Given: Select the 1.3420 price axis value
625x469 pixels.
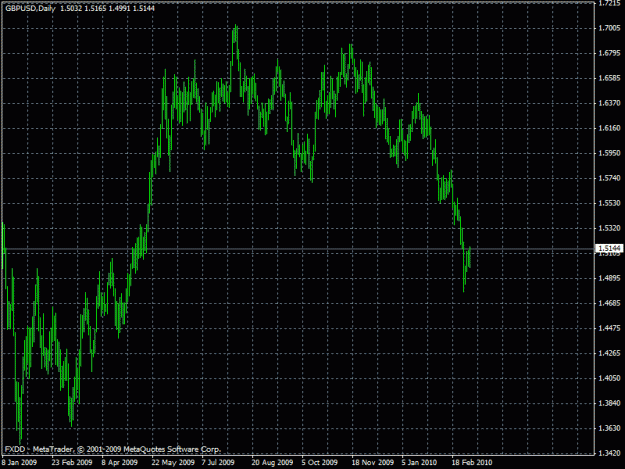Looking at the screenshot, I should 610,453.
